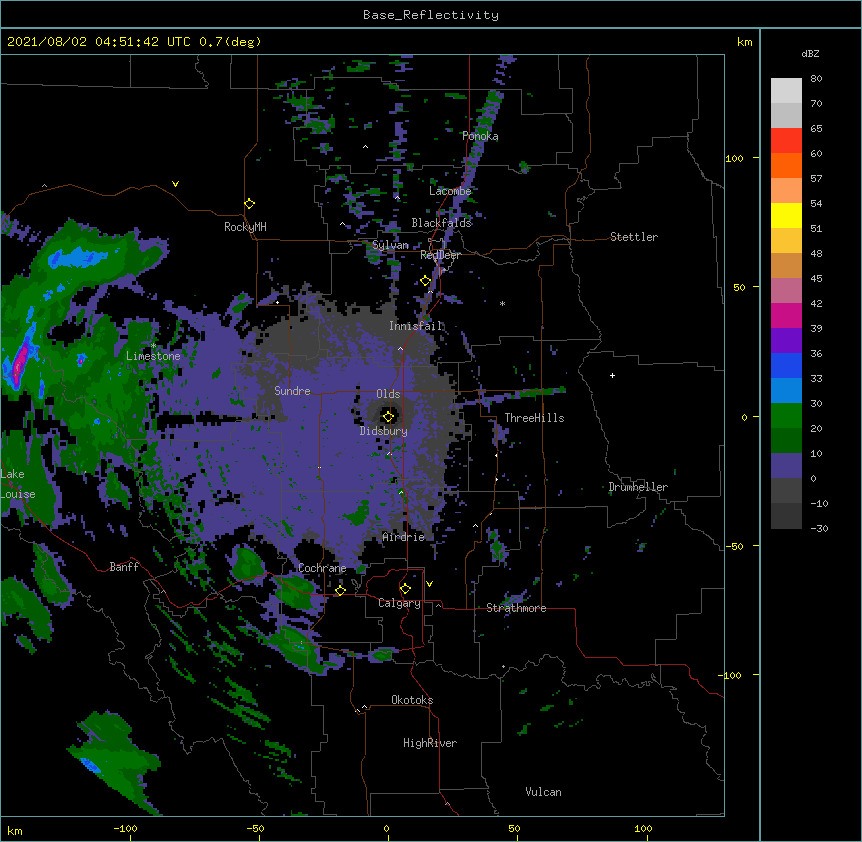
Task: Click the -50 tick label on right axis
Action: click(734, 546)
